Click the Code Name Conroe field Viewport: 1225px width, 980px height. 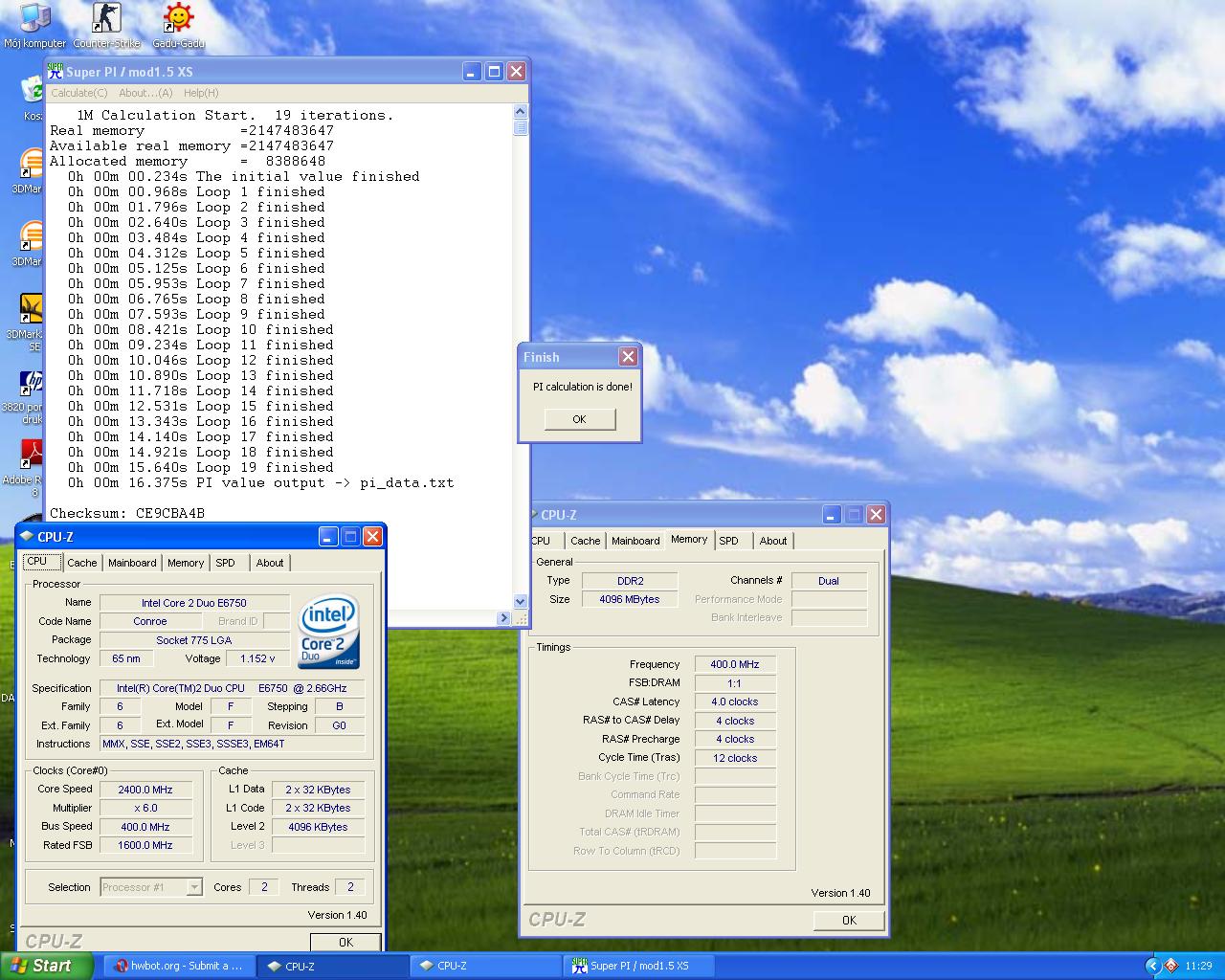(x=150, y=621)
